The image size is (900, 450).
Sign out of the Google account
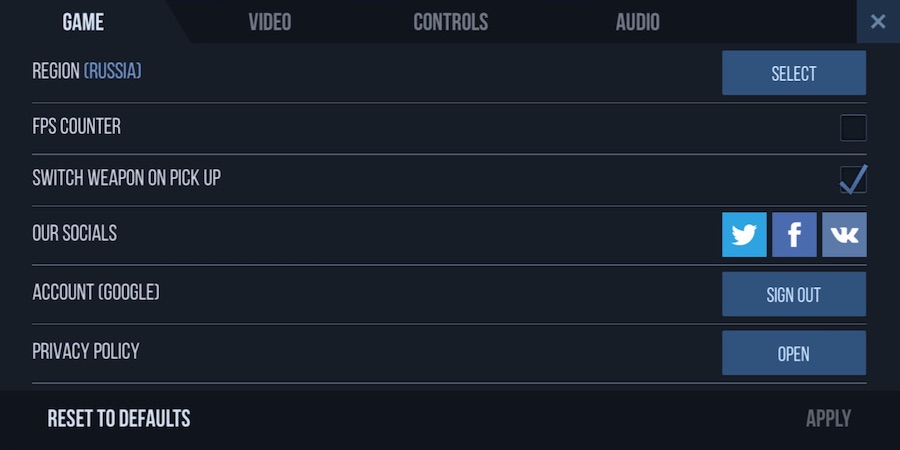794,294
